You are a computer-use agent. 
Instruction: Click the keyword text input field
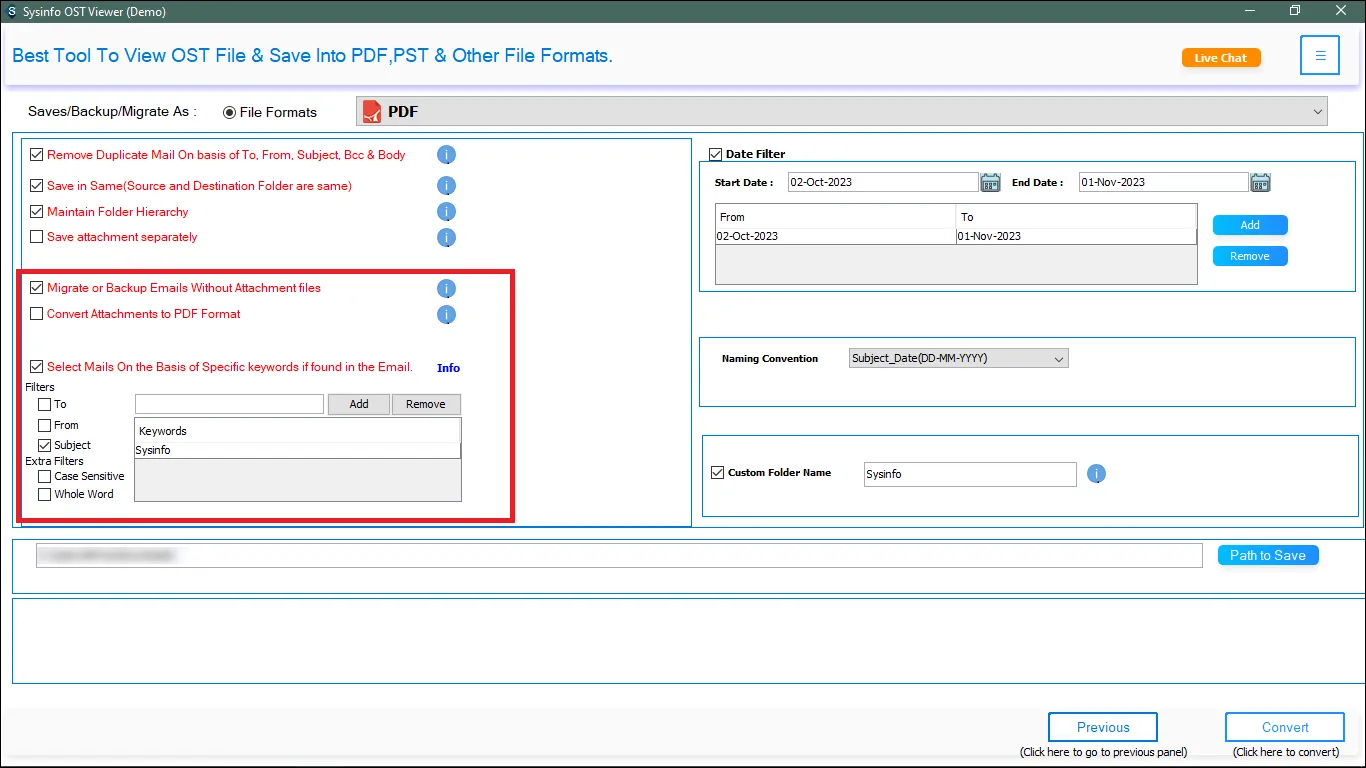(x=229, y=404)
